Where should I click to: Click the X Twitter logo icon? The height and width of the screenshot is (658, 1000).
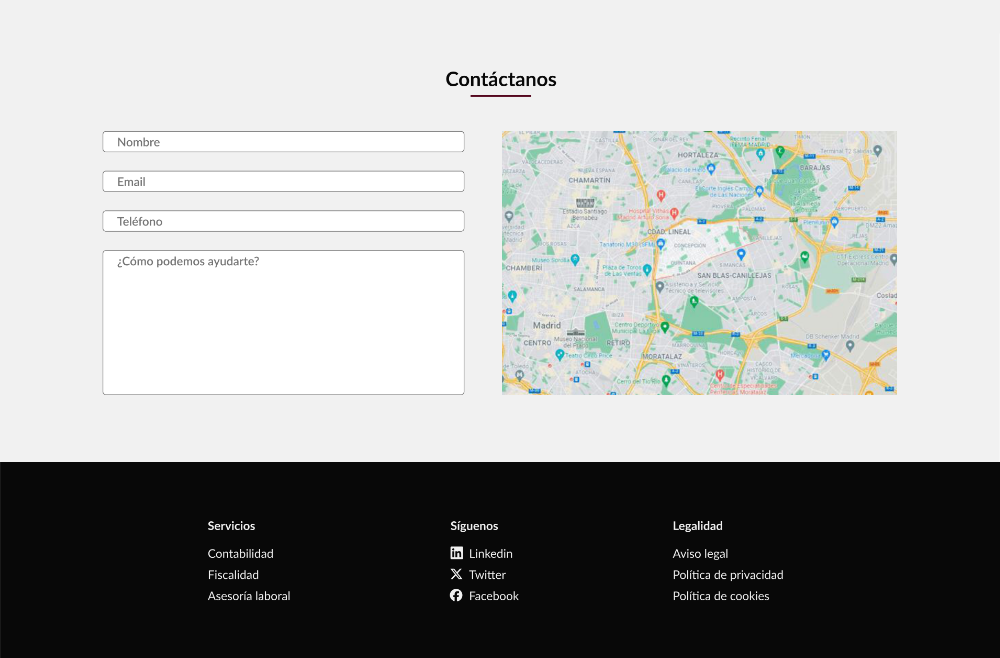pos(457,574)
